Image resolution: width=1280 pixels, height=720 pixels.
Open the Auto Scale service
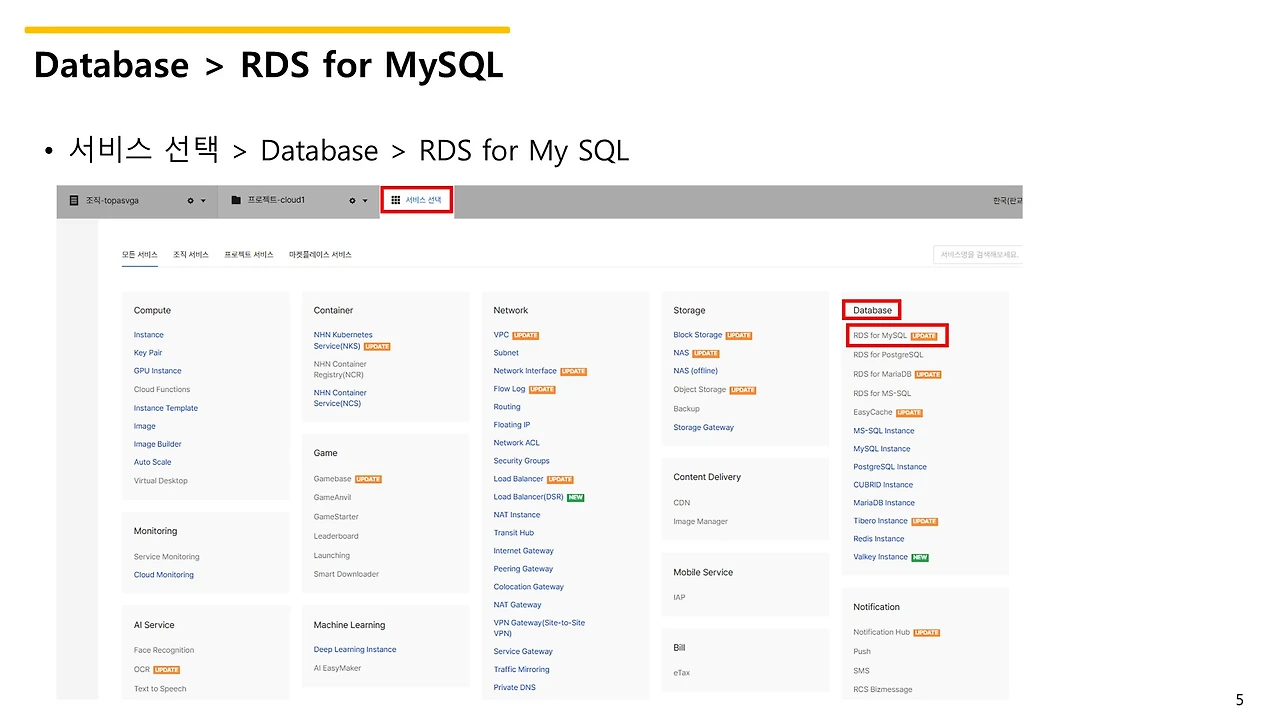coord(153,462)
